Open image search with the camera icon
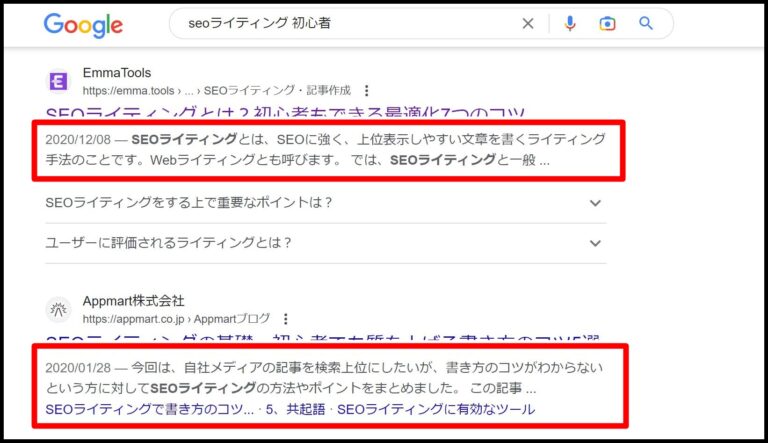 point(607,24)
